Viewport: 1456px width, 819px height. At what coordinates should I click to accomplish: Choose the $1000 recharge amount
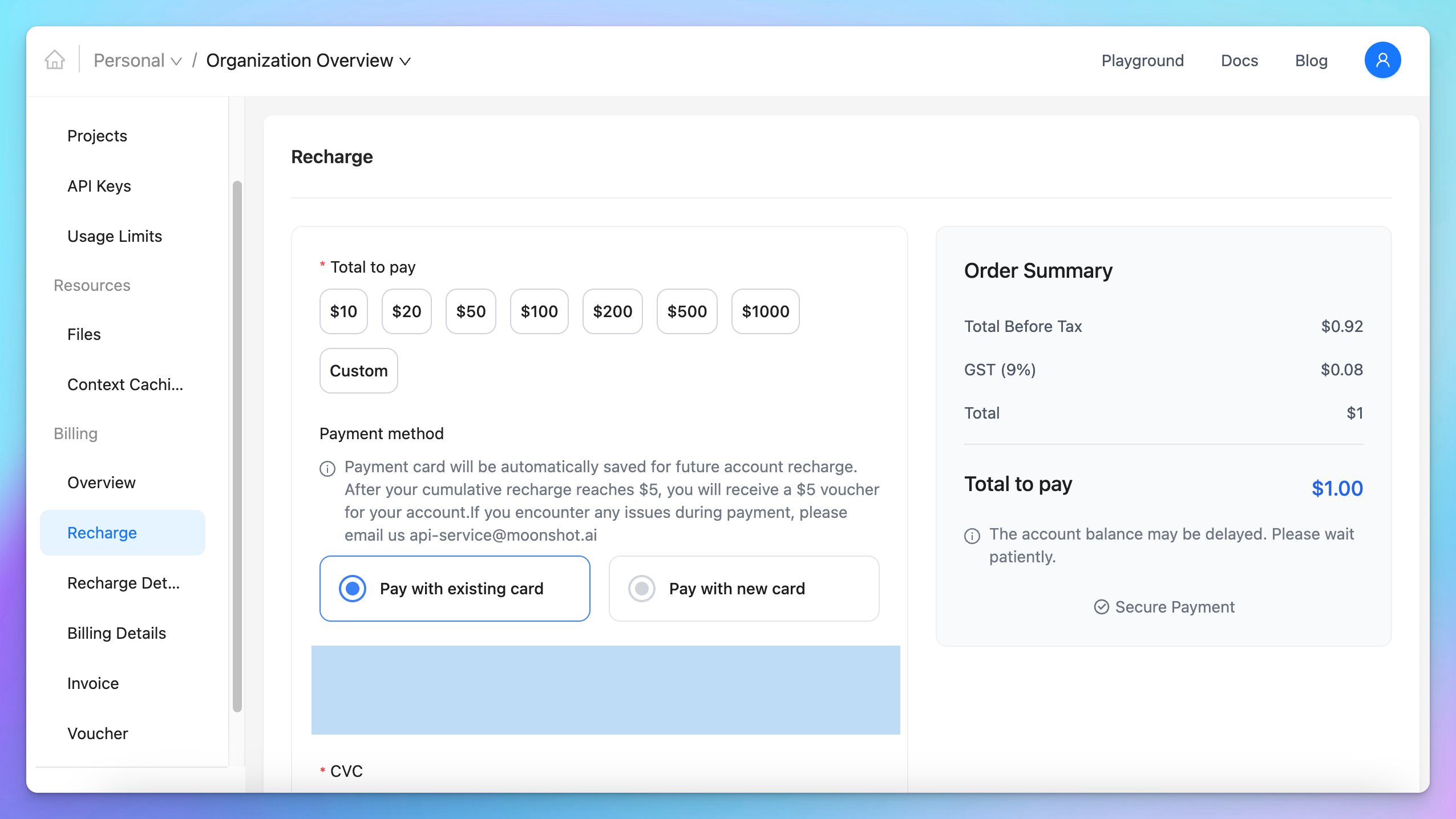[x=765, y=311]
